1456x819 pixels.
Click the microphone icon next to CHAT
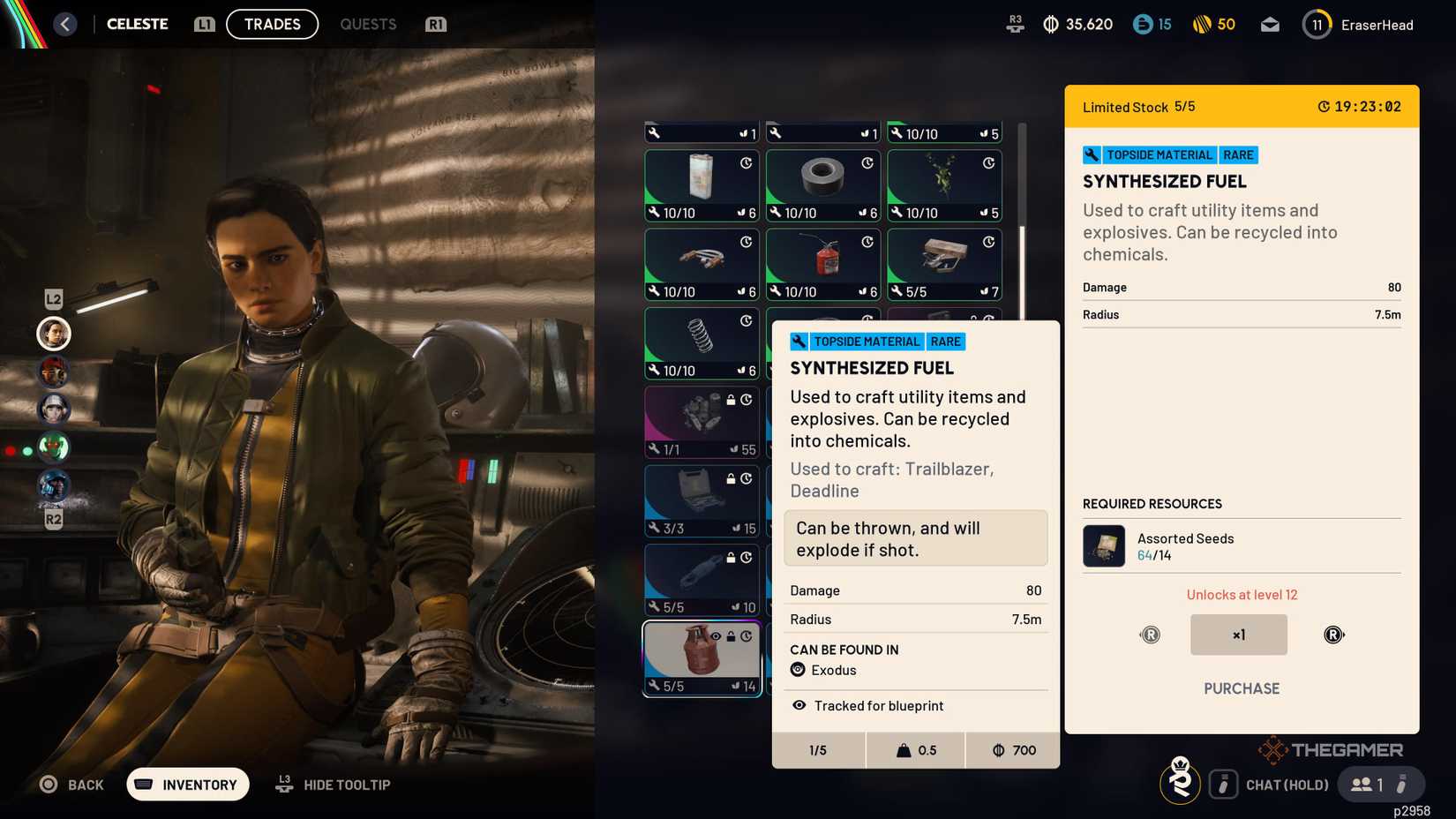click(x=1223, y=784)
